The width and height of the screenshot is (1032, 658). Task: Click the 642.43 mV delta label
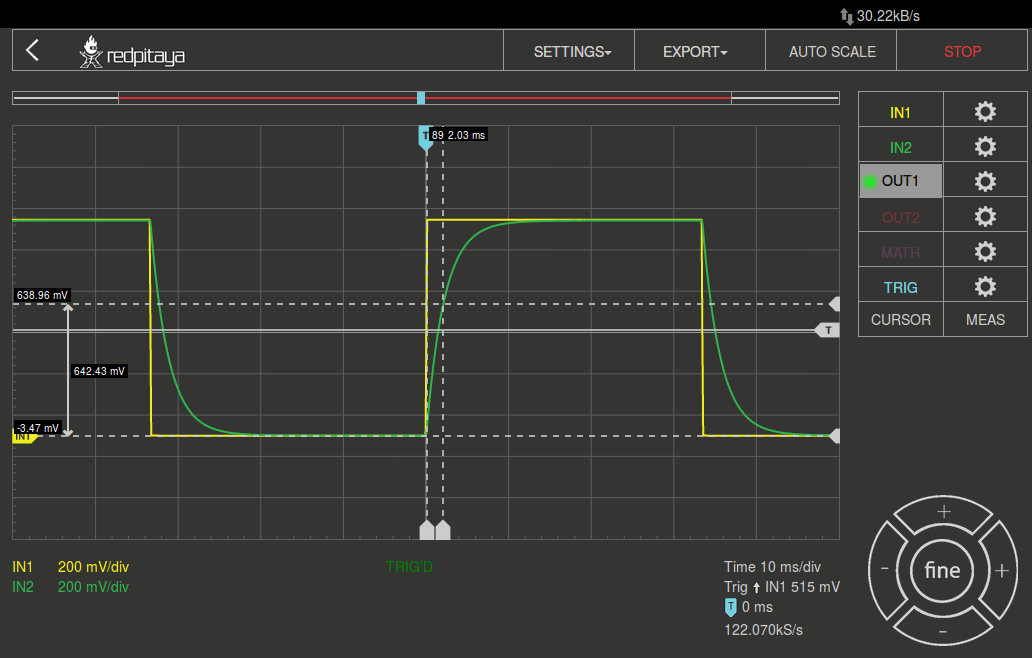click(99, 371)
